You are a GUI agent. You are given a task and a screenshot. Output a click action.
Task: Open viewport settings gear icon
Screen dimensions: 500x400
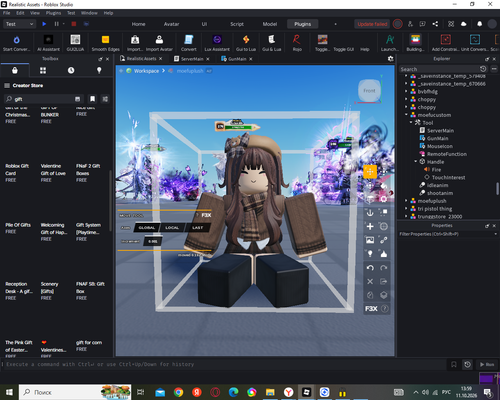click(x=390, y=59)
